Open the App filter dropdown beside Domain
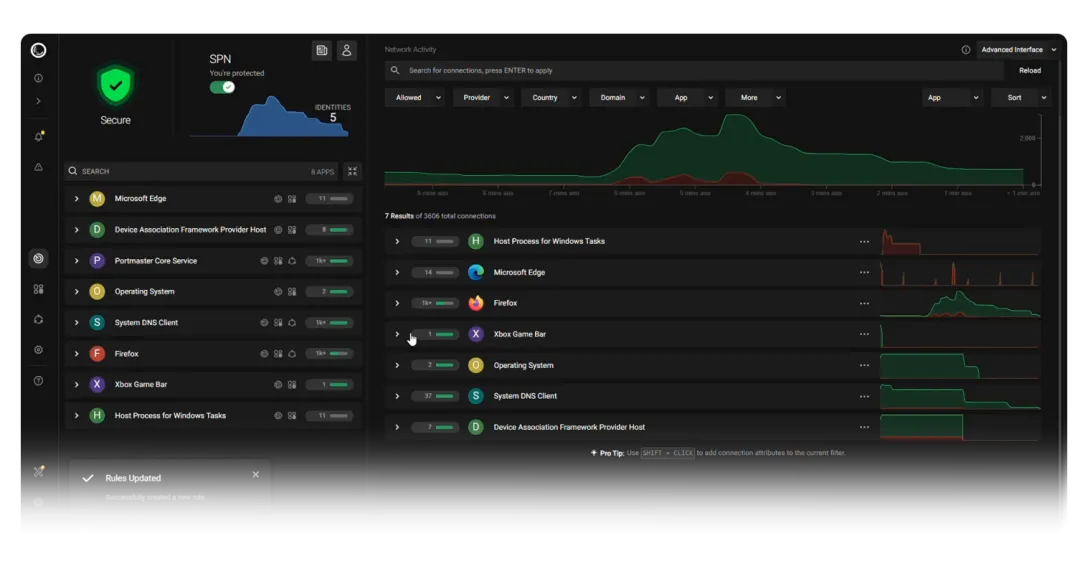The width and height of the screenshot is (1080, 564). [688, 98]
